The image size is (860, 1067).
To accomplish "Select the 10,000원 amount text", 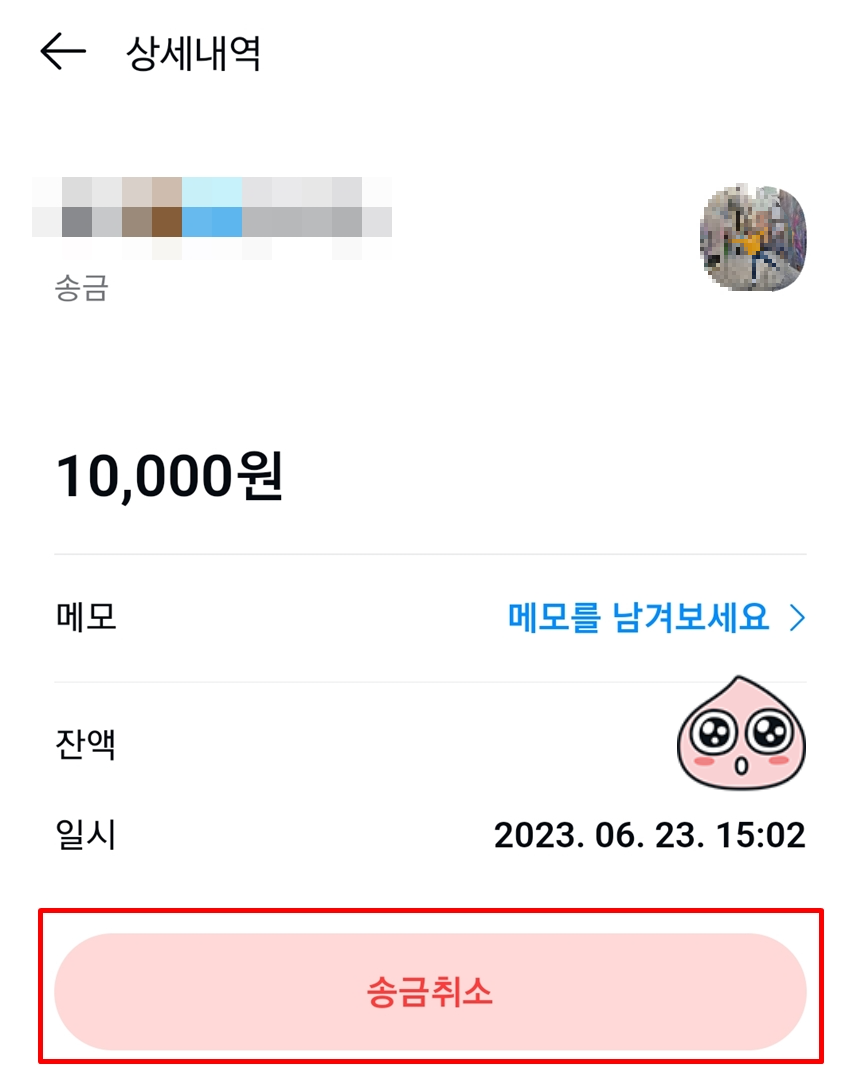I will pos(169,476).
